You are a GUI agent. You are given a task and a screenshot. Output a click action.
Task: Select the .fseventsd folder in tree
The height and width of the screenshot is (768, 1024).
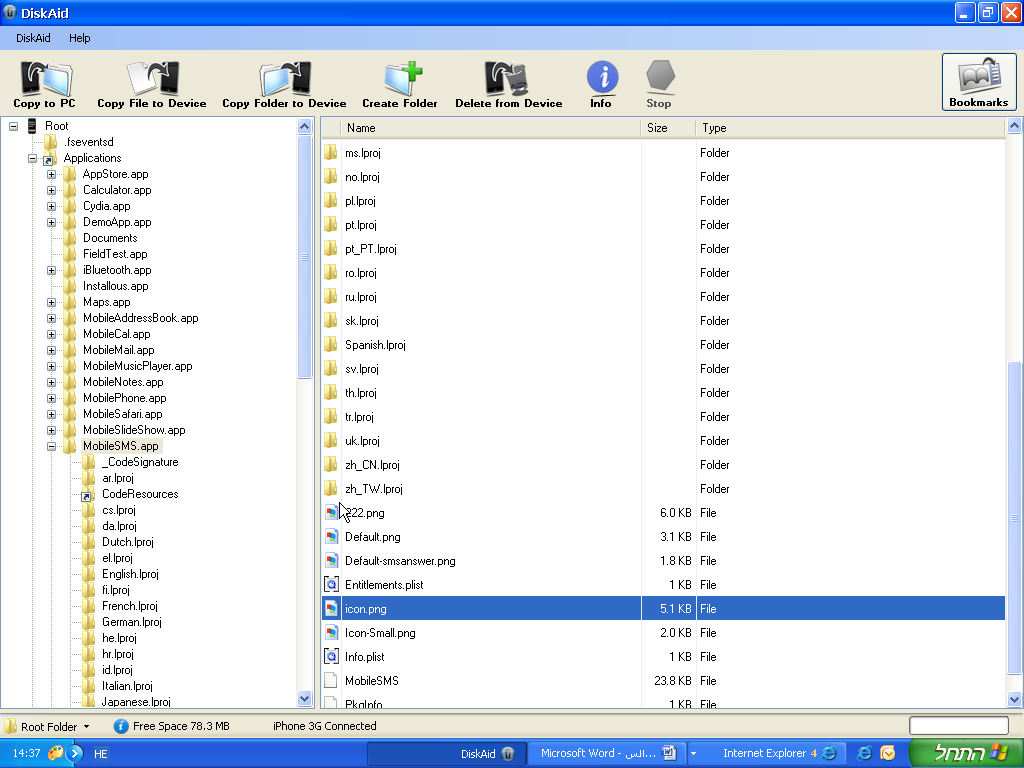[88, 142]
